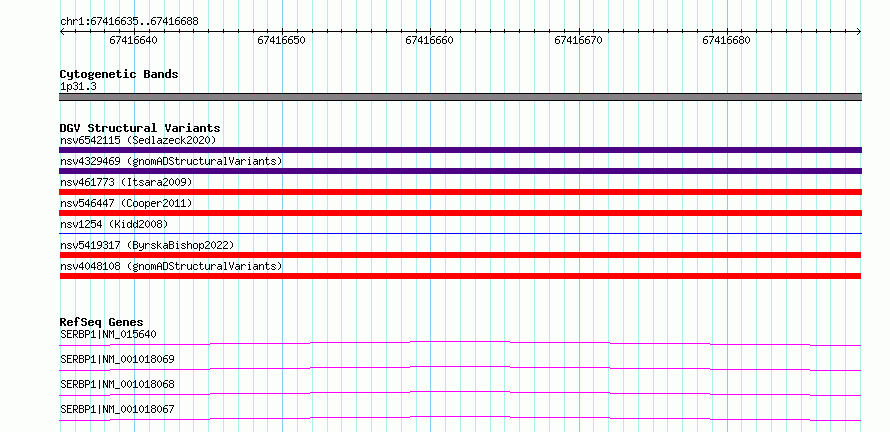Screen dimensions: 890x432
Task: Click the red bar for nsv5419317
Action: pos(460,255)
